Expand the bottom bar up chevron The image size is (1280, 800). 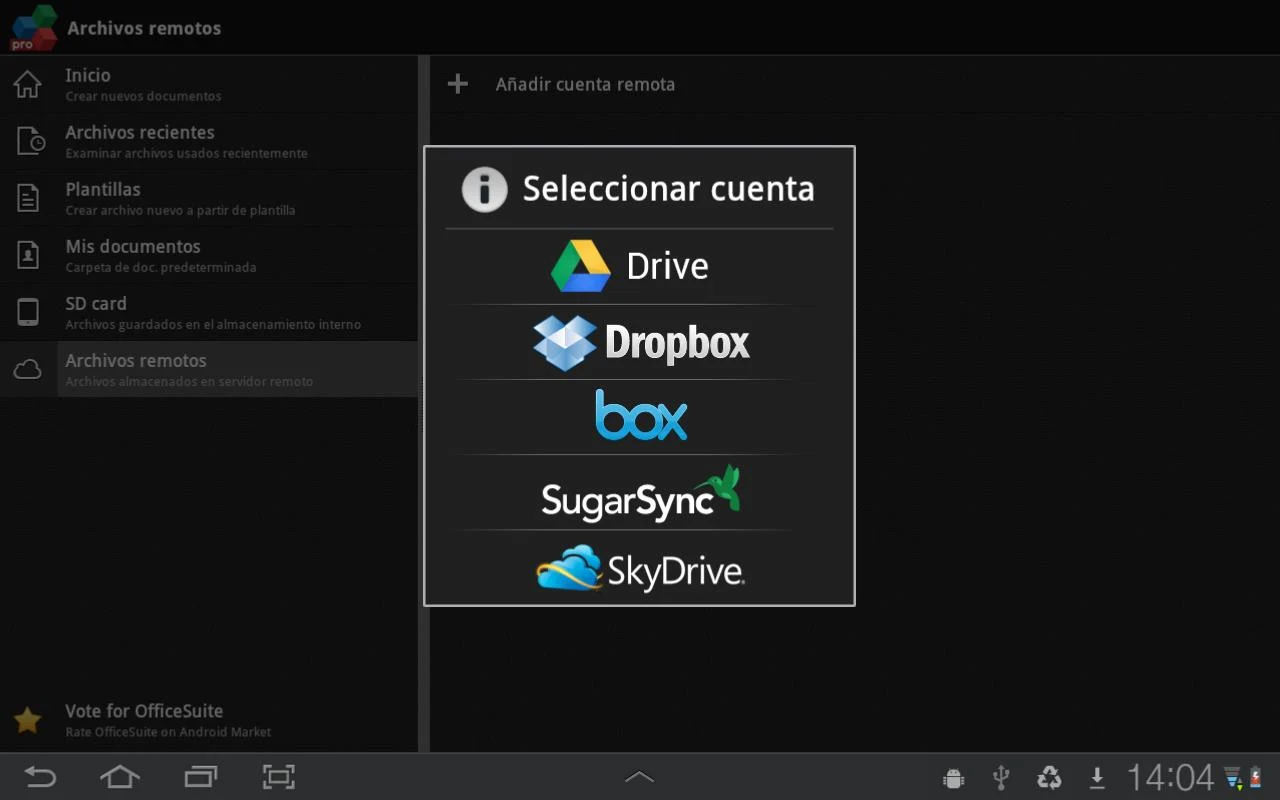(x=639, y=777)
